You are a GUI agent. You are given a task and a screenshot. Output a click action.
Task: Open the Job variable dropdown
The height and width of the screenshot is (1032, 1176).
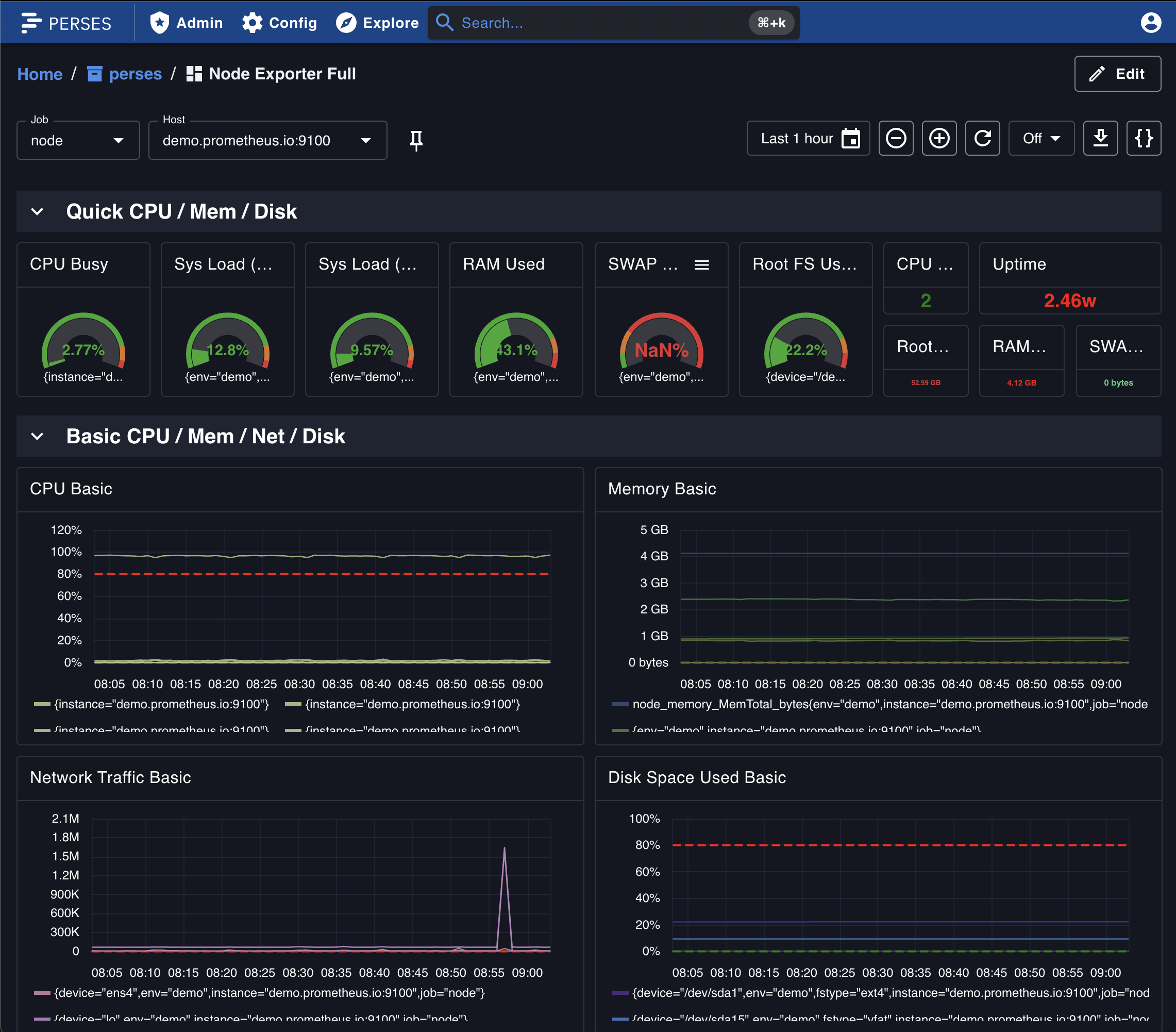click(78, 140)
